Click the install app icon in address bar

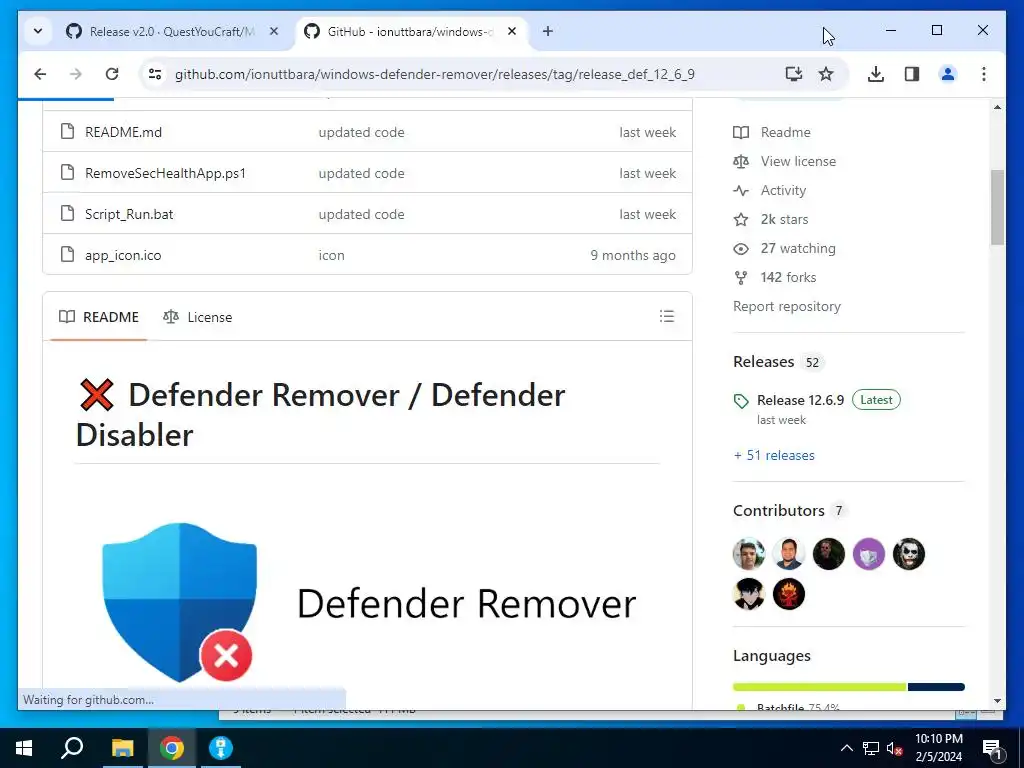pos(793,74)
